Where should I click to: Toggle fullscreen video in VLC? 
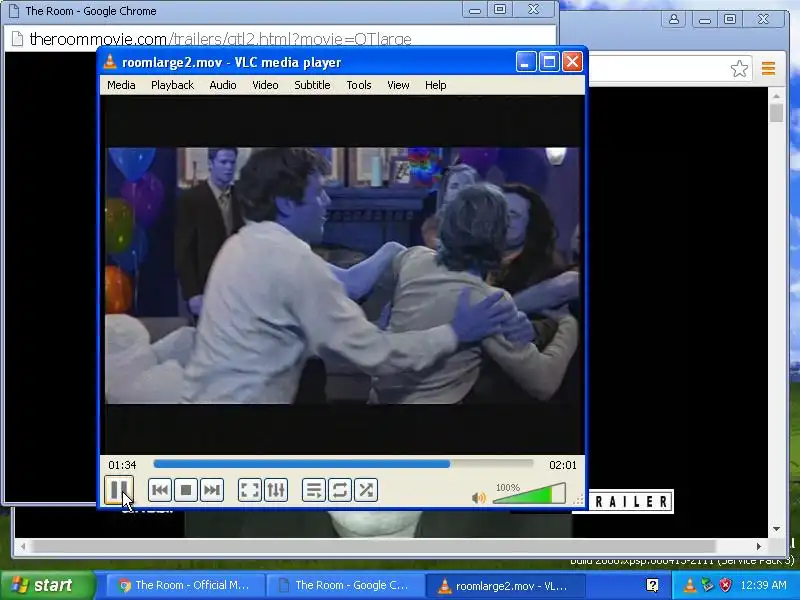tap(250, 490)
